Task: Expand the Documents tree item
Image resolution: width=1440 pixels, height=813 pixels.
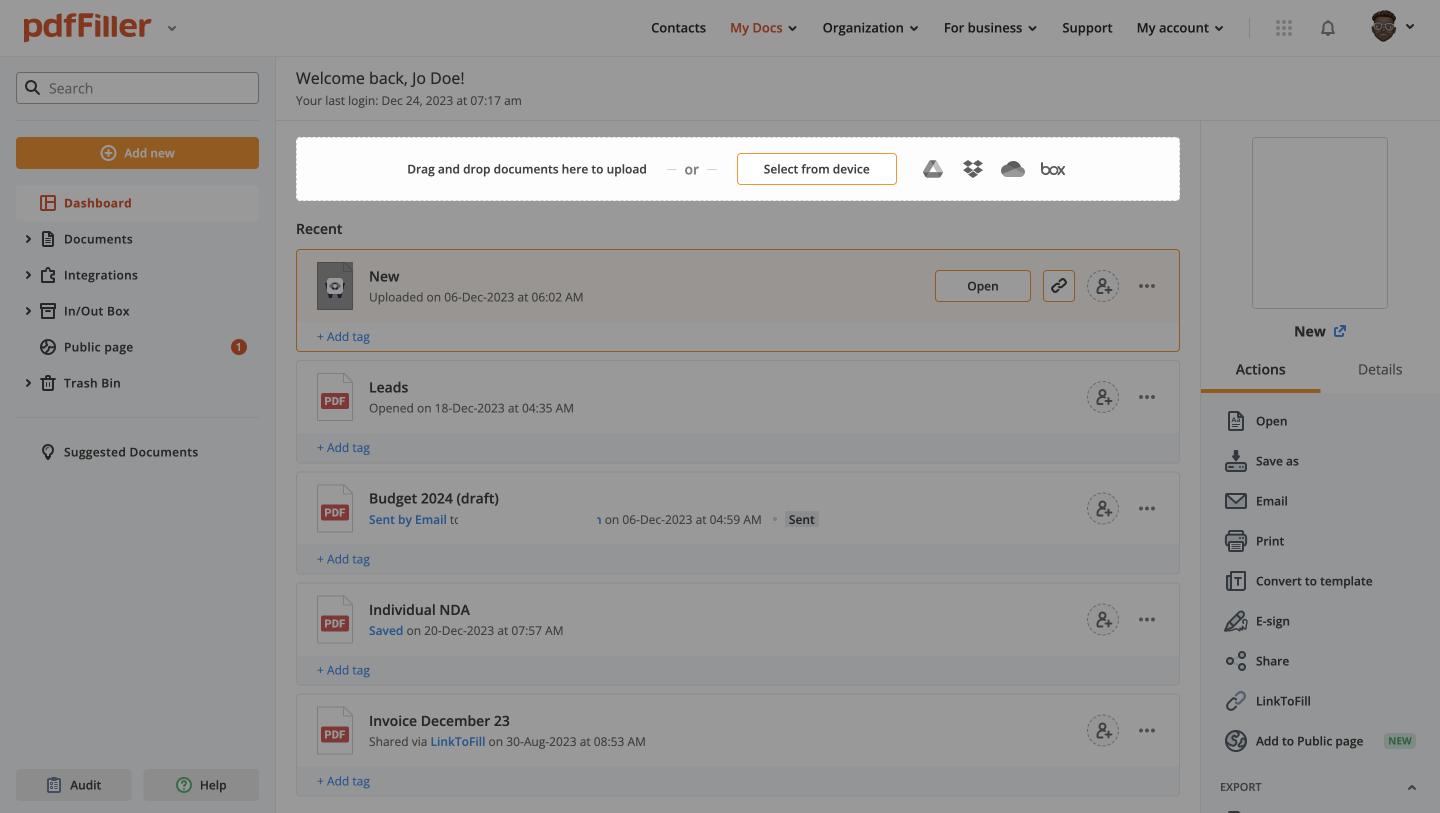Action: (28, 239)
